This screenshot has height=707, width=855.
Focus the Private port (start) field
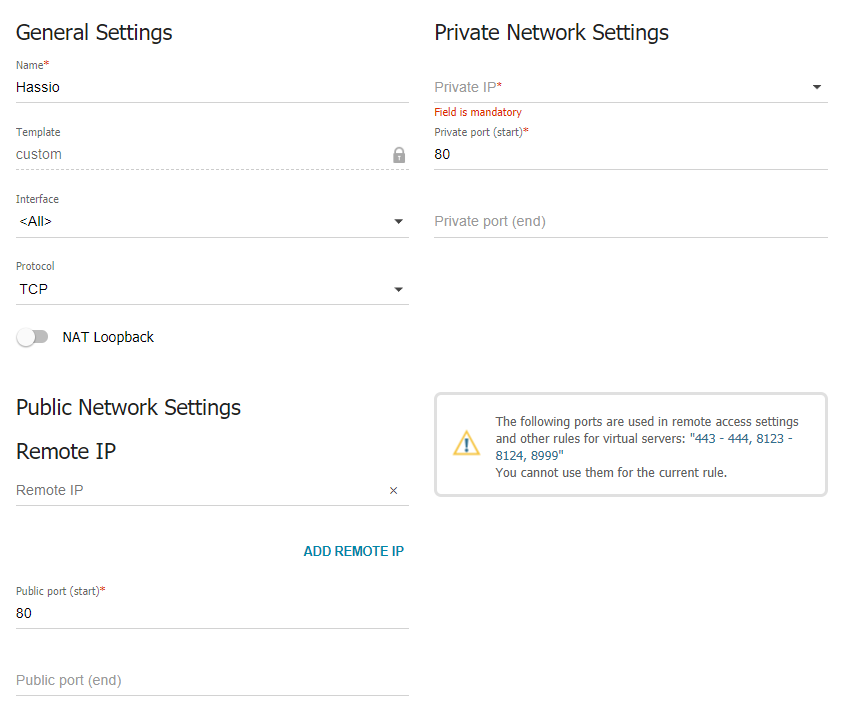tap(620, 154)
